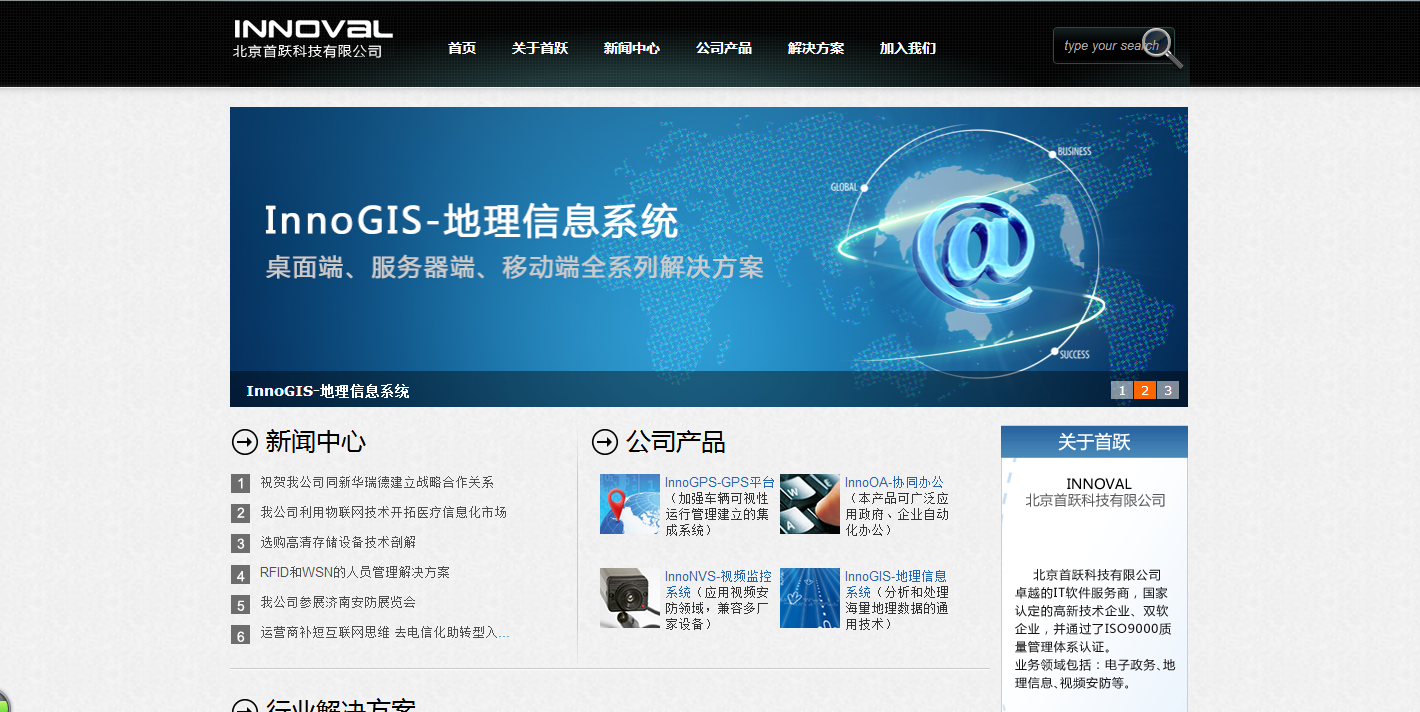Click number 1 badge in news list
Screen dimensions: 1420x712
pos(240,484)
